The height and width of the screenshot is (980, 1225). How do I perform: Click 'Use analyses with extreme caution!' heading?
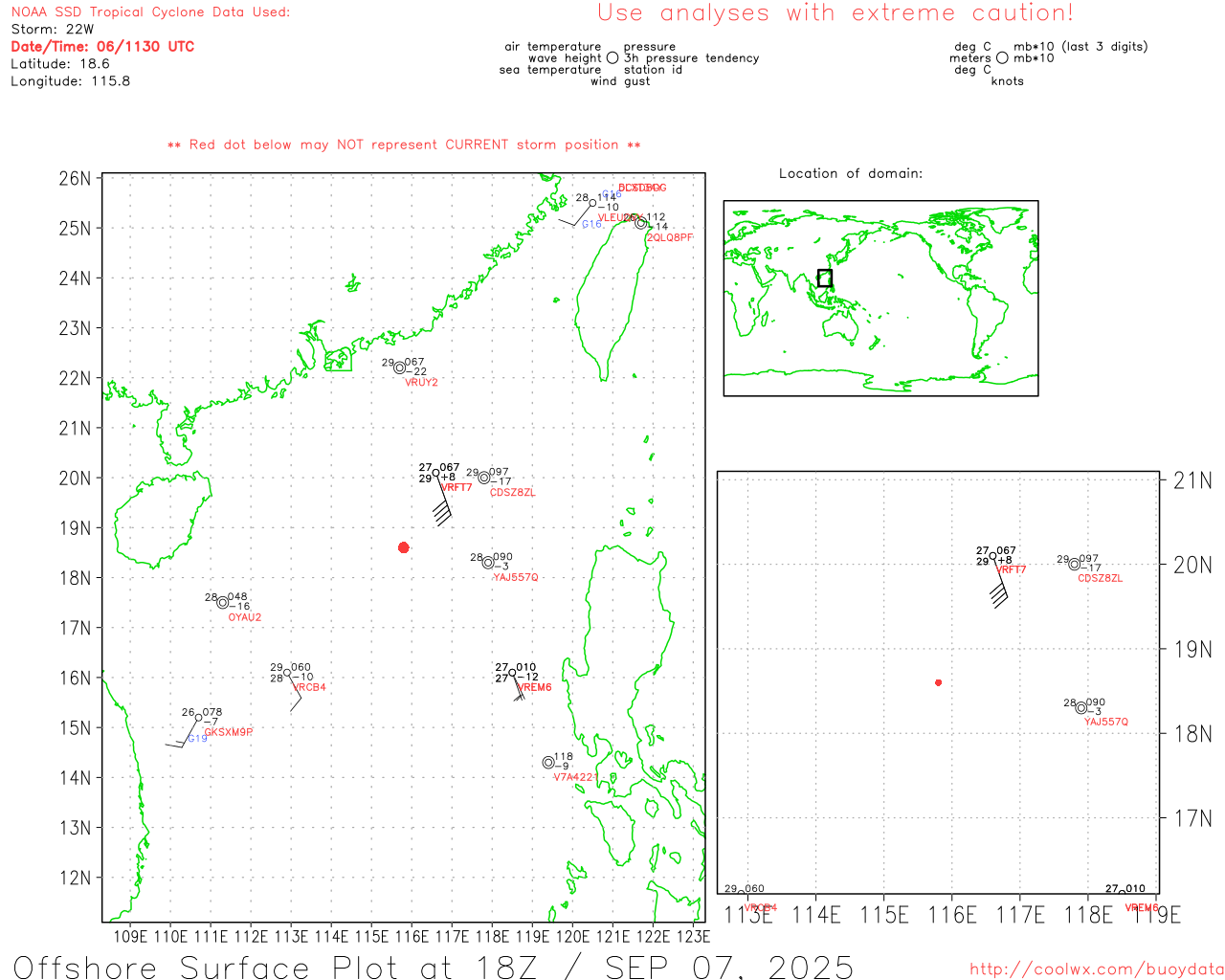pos(835,13)
